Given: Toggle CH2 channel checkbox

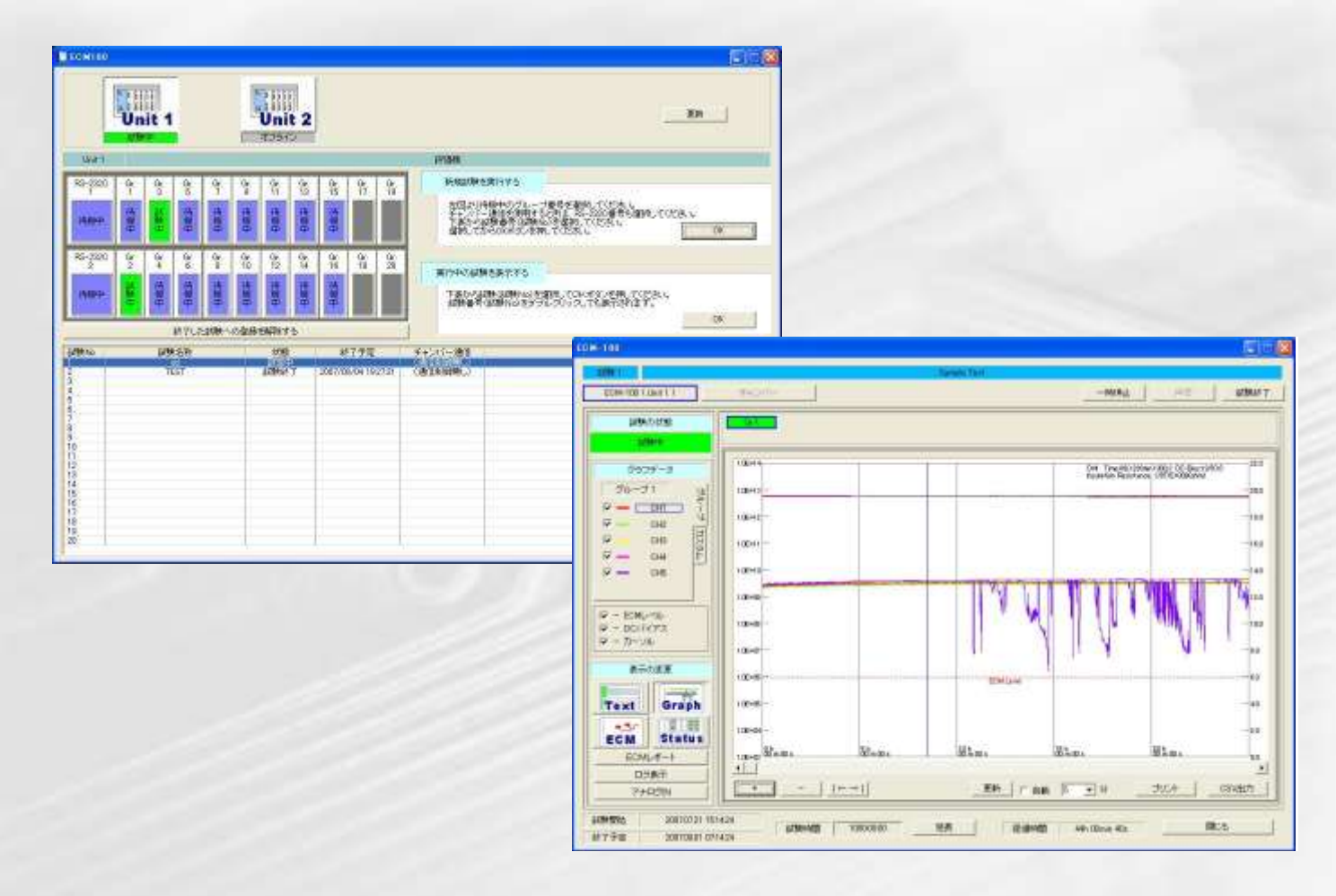Looking at the screenshot, I should (x=607, y=523).
